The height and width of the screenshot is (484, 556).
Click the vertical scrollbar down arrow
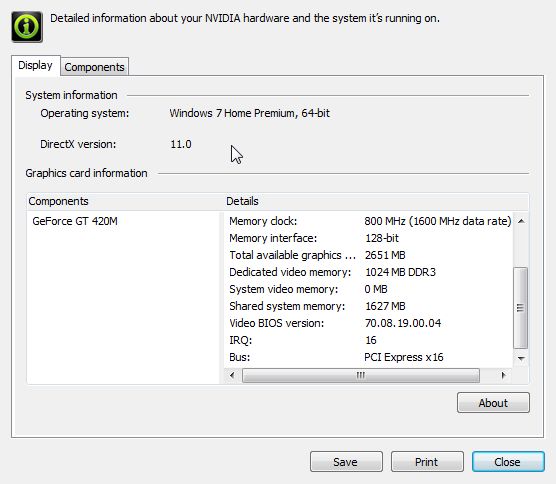(521, 358)
